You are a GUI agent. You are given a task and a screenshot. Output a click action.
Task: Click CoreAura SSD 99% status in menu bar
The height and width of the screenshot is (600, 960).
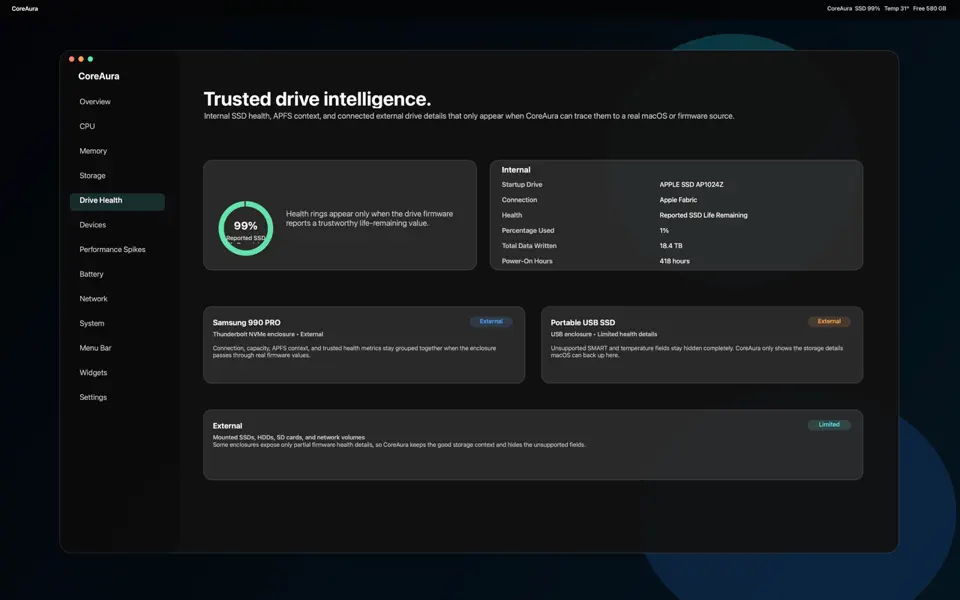point(853,9)
